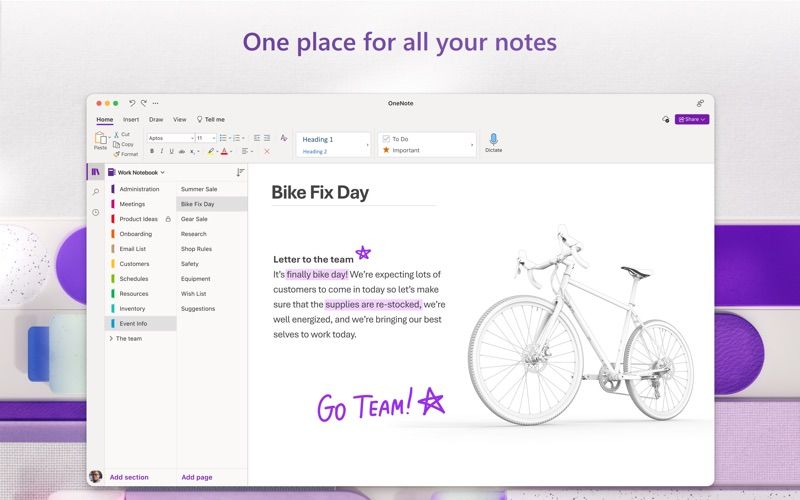Screen dimensions: 800x500
Task: Expand the Paste options arrow
Action: [x=109, y=138]
